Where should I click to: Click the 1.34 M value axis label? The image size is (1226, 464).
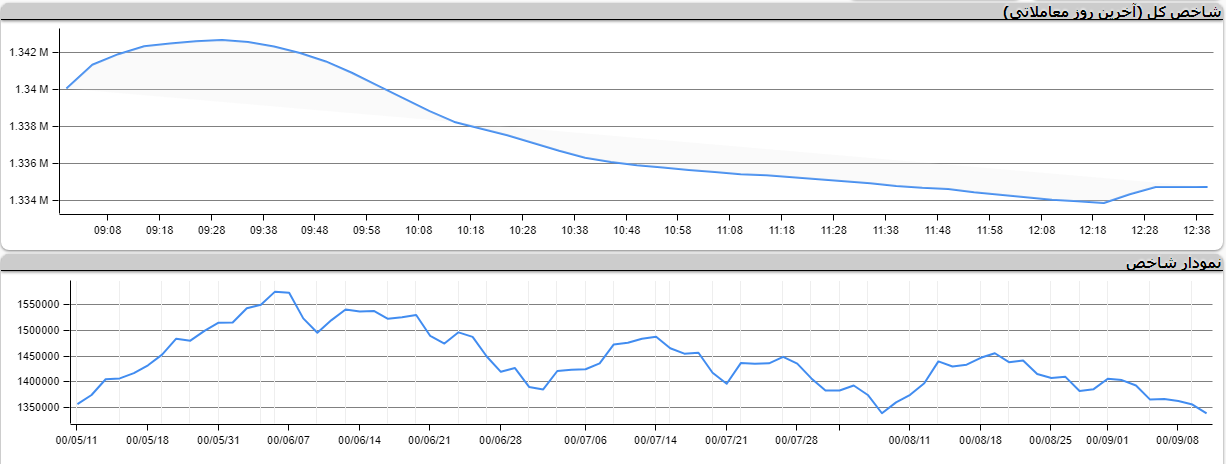pos(33,89)
